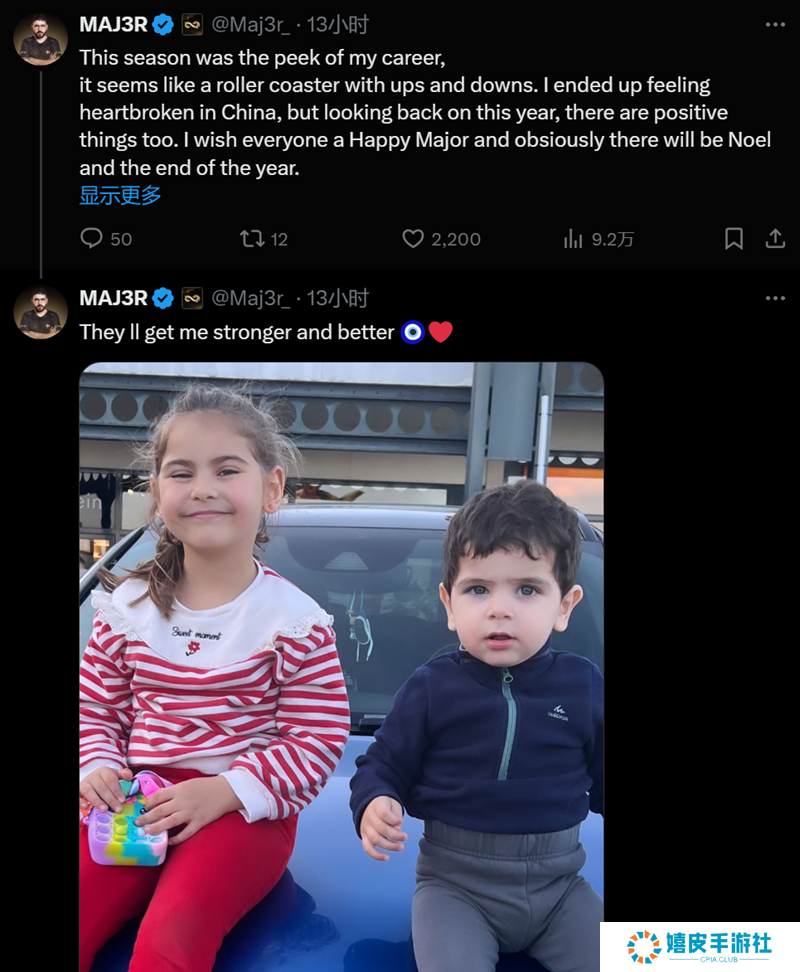The image size is (800, 972).
Task: Click verified badge on first tweet
Action: point(164,24)
